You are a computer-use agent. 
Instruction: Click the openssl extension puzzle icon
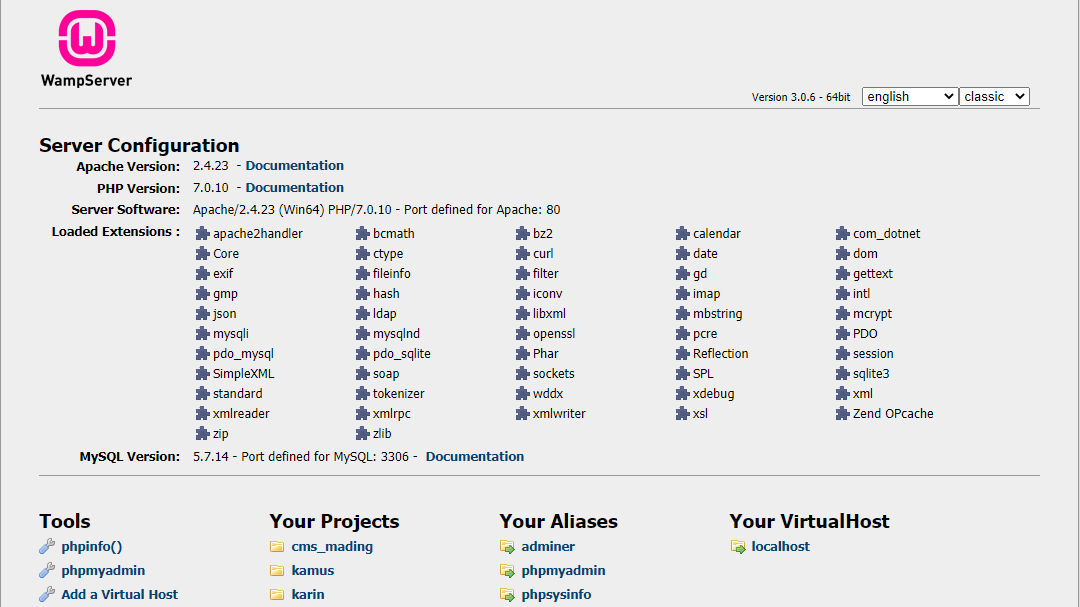[523, 333]
